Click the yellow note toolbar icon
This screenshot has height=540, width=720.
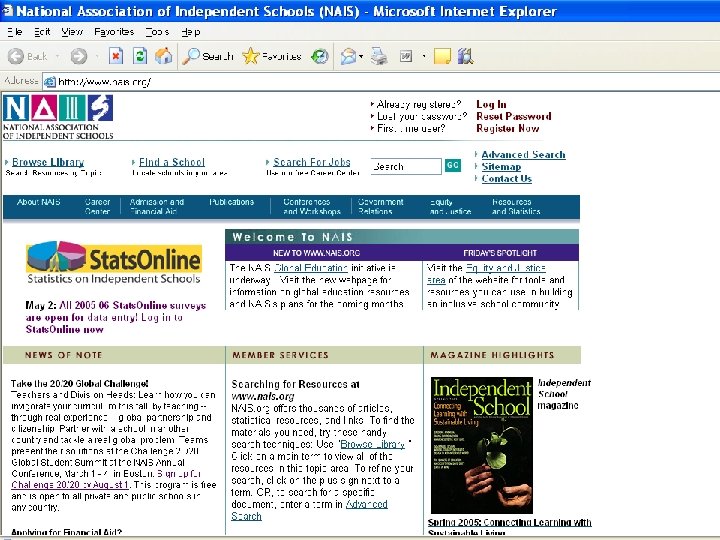442,56
